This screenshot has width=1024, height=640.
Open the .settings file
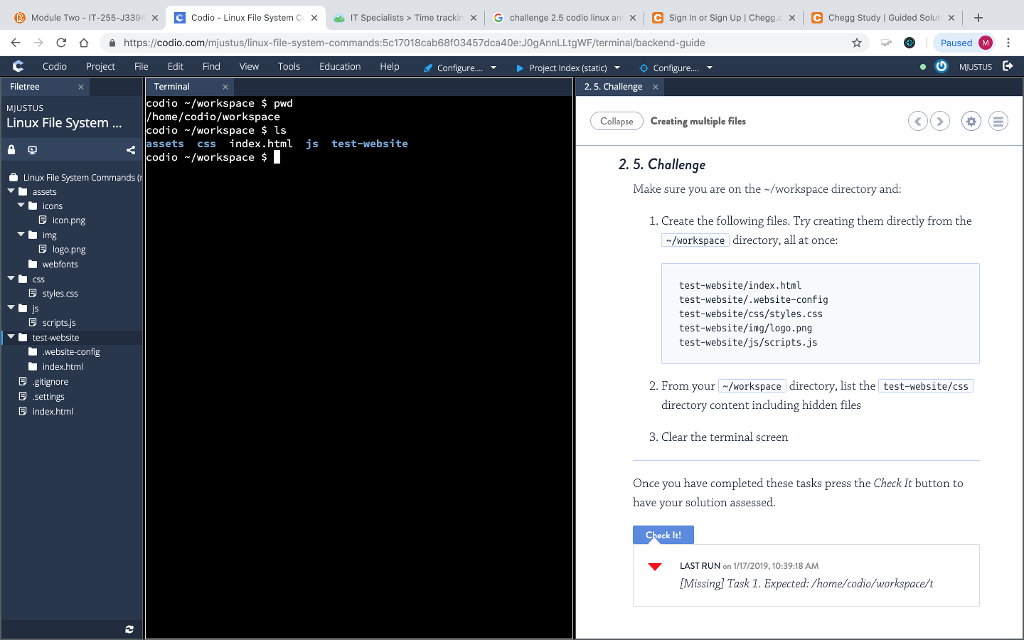tap(48, 396)
